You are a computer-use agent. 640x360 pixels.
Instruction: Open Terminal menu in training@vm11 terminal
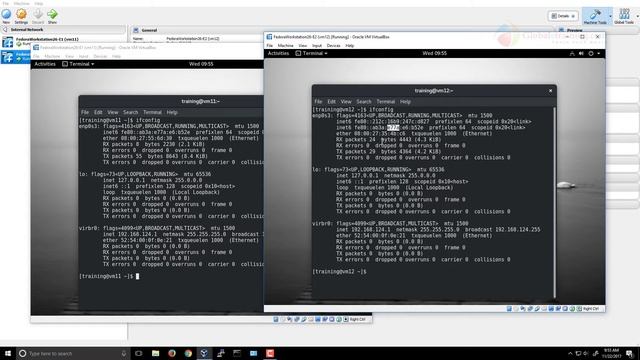pyautogui.click(x=152, y=112)
